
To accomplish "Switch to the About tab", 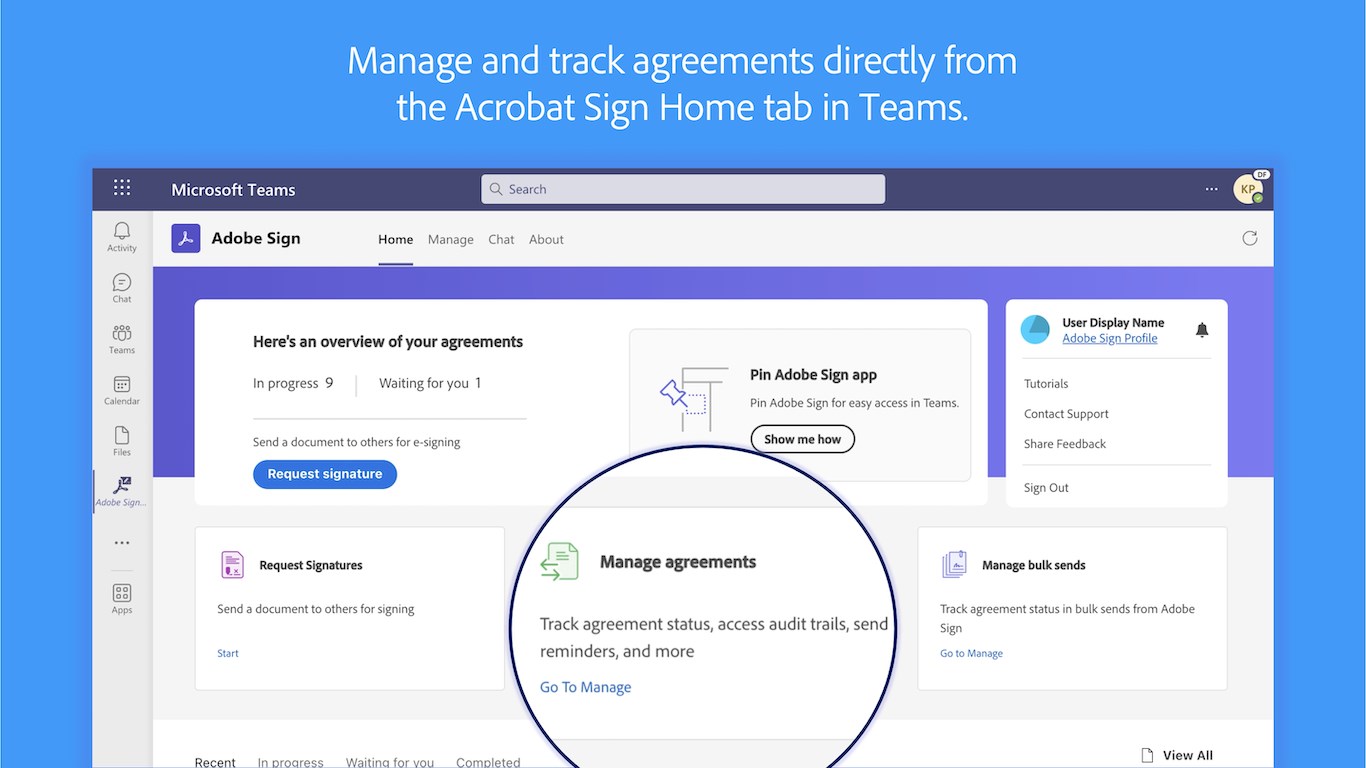I will (x=546, y=239).
